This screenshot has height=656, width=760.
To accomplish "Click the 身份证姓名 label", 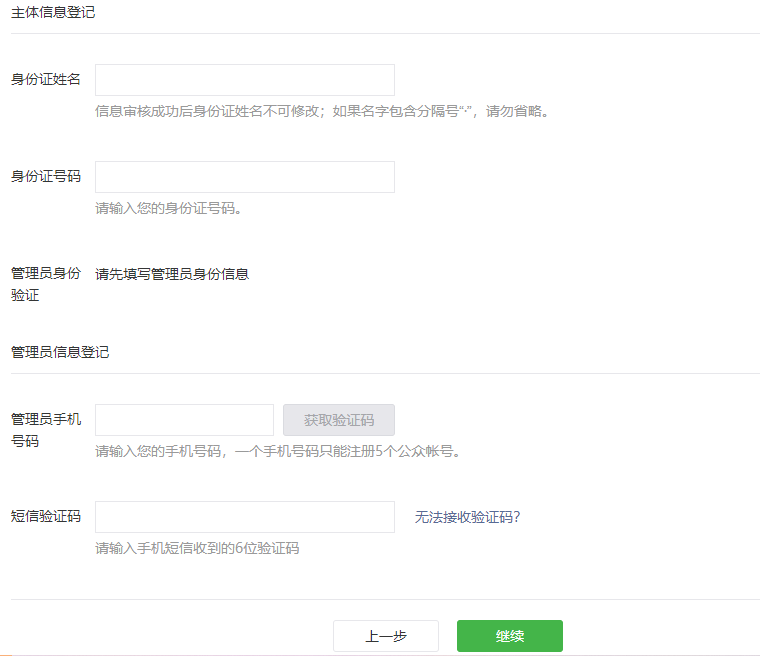I will click(x=46, y=79).
